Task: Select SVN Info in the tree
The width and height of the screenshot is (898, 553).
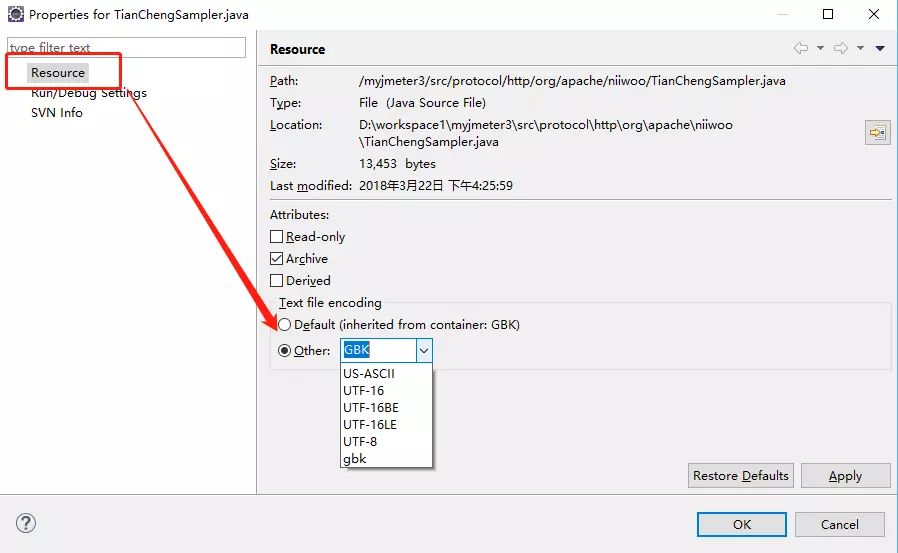Action: pyautogui.click(x=57, y=113)
